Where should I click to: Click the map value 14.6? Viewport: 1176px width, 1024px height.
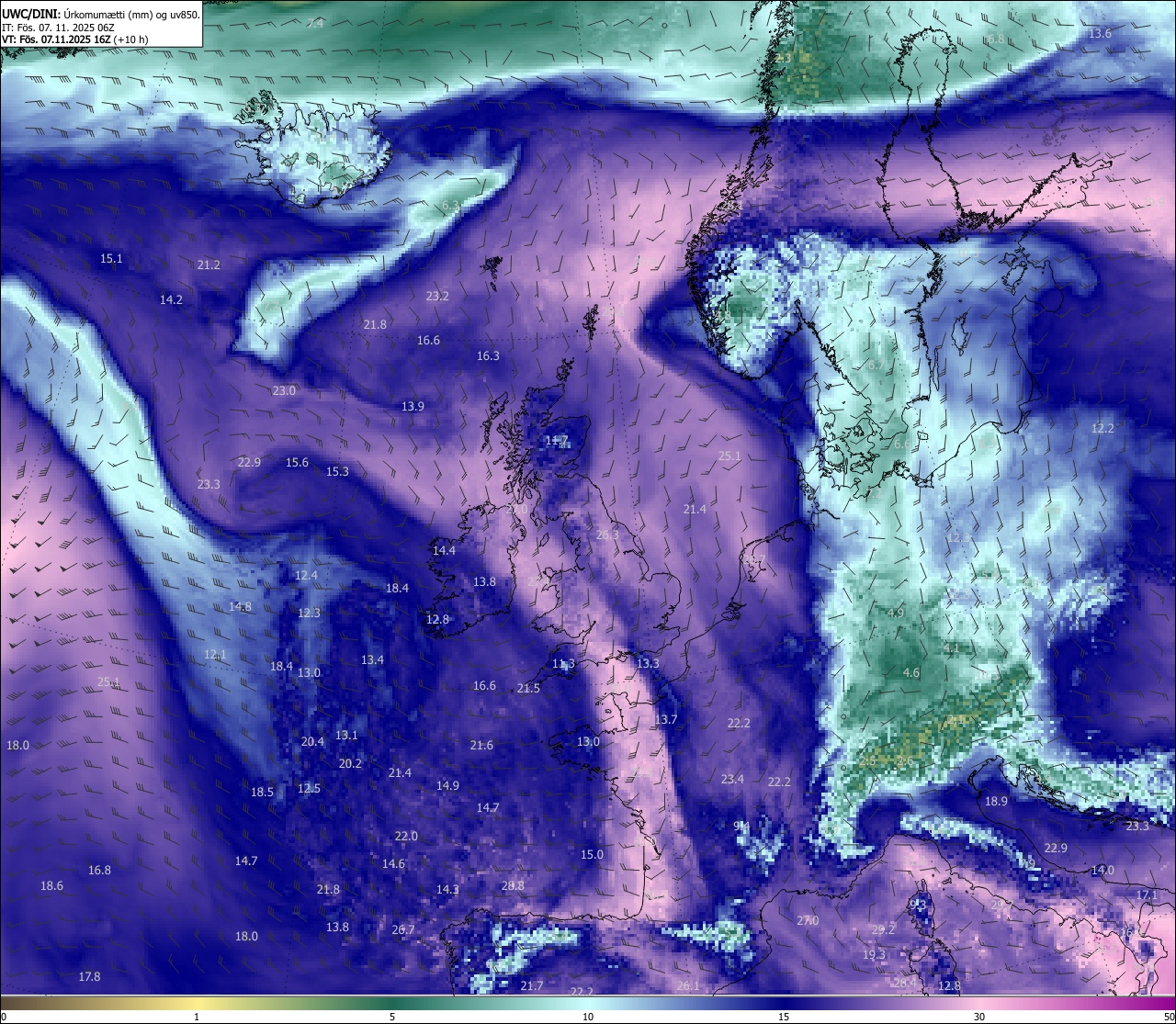(x=393, y=864)
